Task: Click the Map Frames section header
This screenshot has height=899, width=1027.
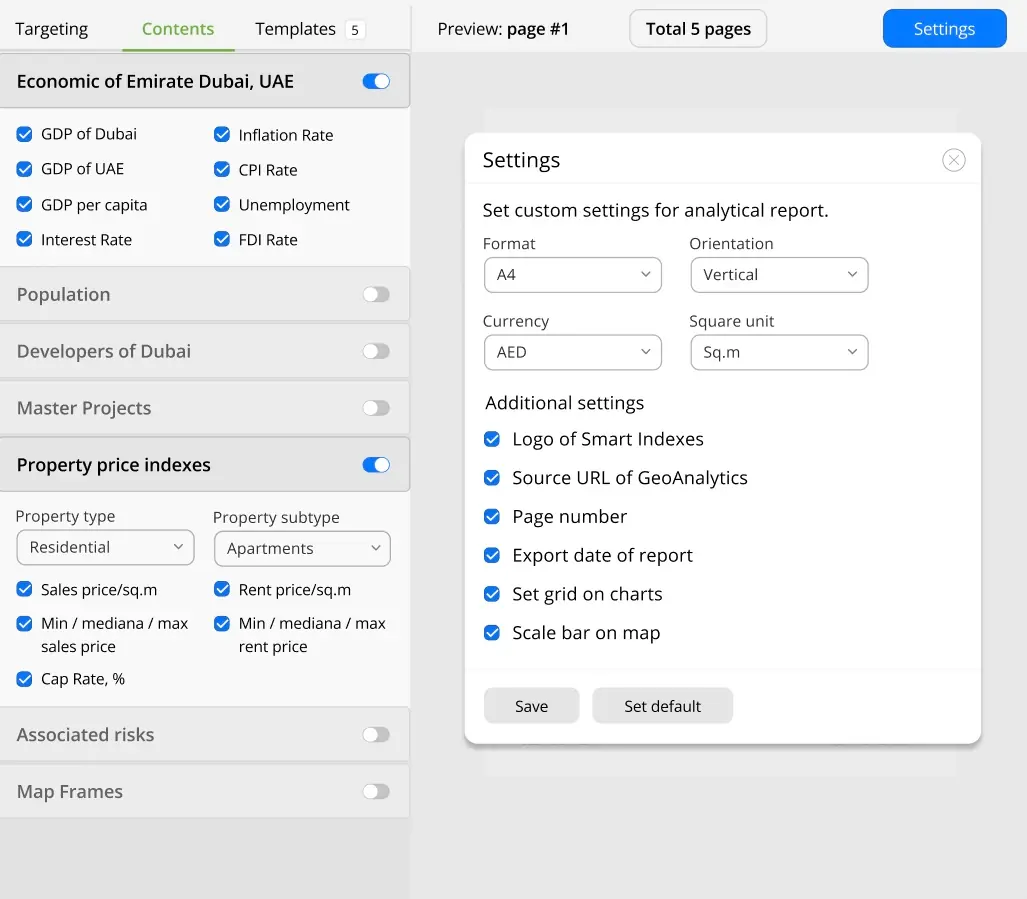Action: (x=204, y=792)
